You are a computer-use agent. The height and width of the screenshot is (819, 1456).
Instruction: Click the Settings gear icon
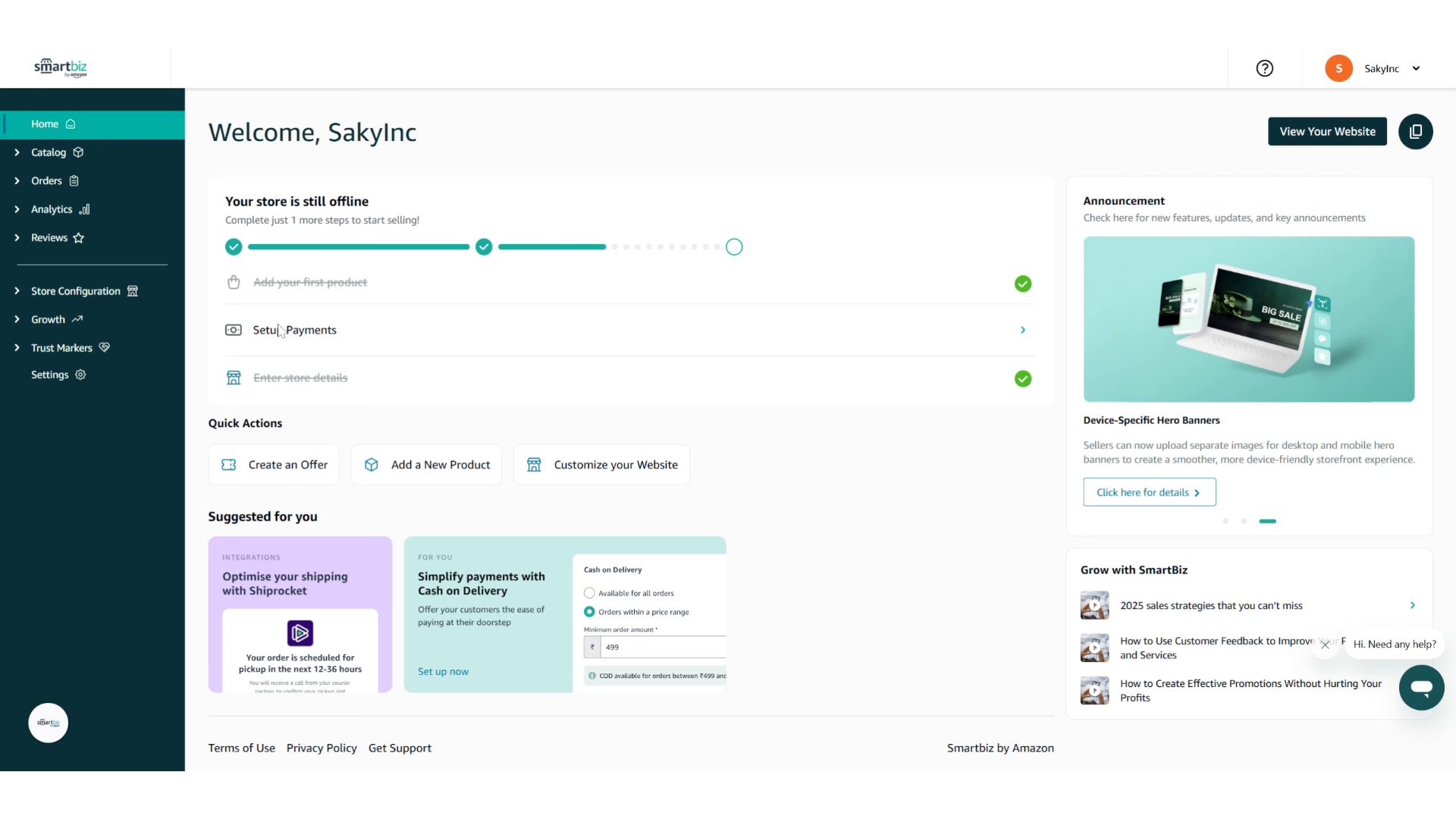click(80, 375)
